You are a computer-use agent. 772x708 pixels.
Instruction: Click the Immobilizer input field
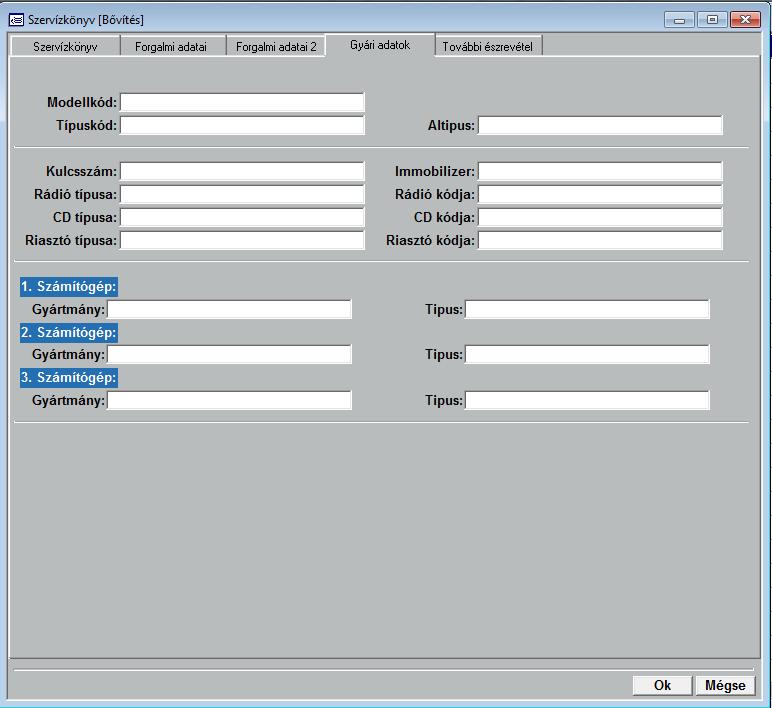tap(600, 171)
